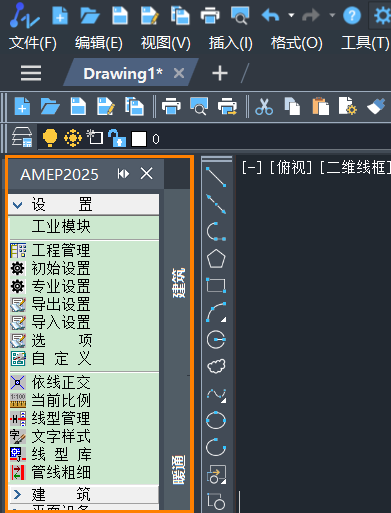Screen dimensions: 391x513
Task: Select the Rectangle tool
Action: point(216,285)
